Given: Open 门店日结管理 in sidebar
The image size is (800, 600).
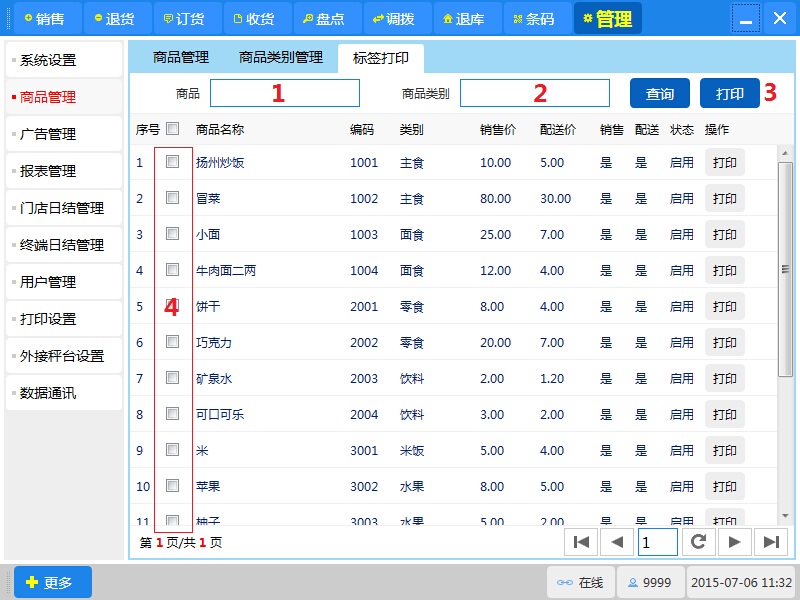Looking at the screenshot, I should click(x=64, y=208).
